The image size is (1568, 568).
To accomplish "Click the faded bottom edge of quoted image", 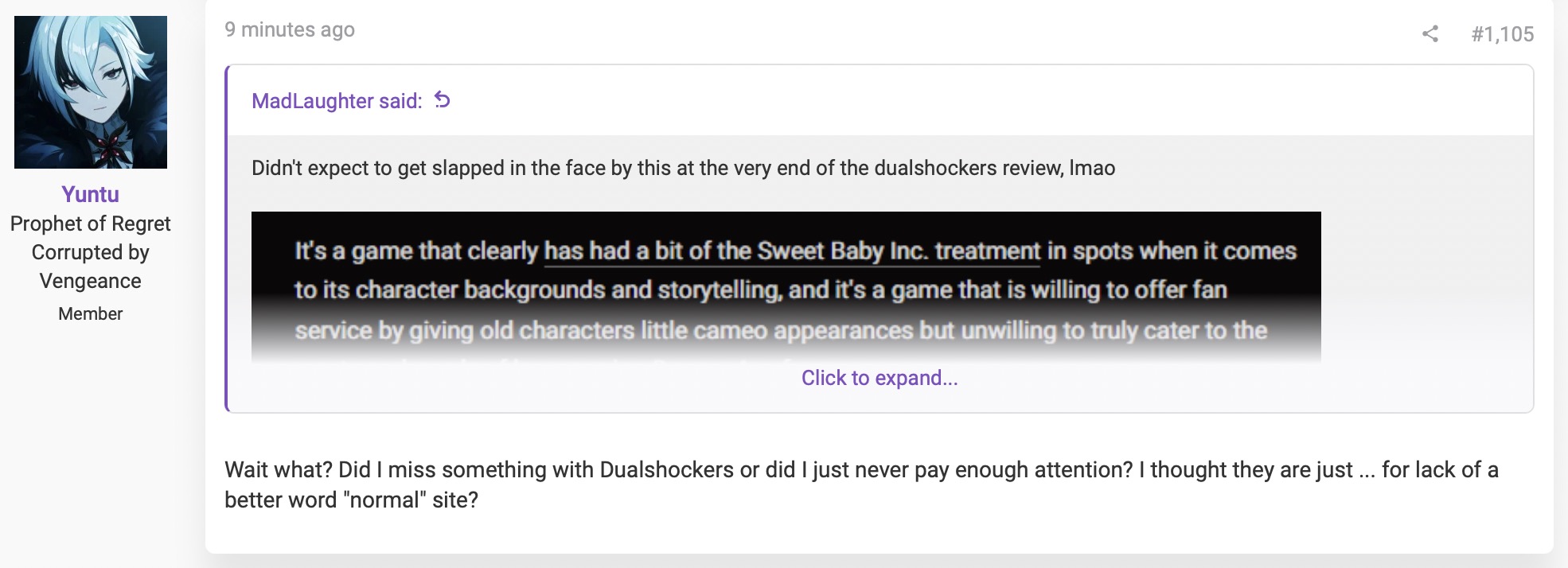I will 786,350.
